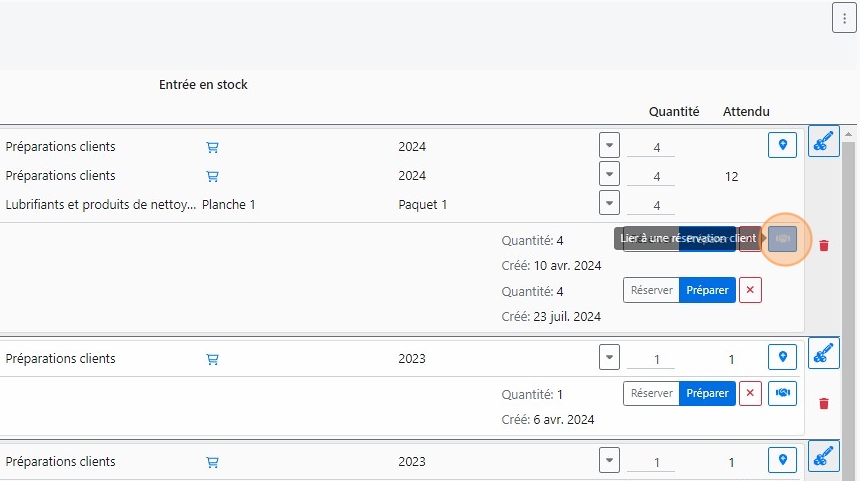Viewport: 860px width, 481px height.
Task: Click Réserver for 6 avr. 2024 entry
Action: coord(651,393)
